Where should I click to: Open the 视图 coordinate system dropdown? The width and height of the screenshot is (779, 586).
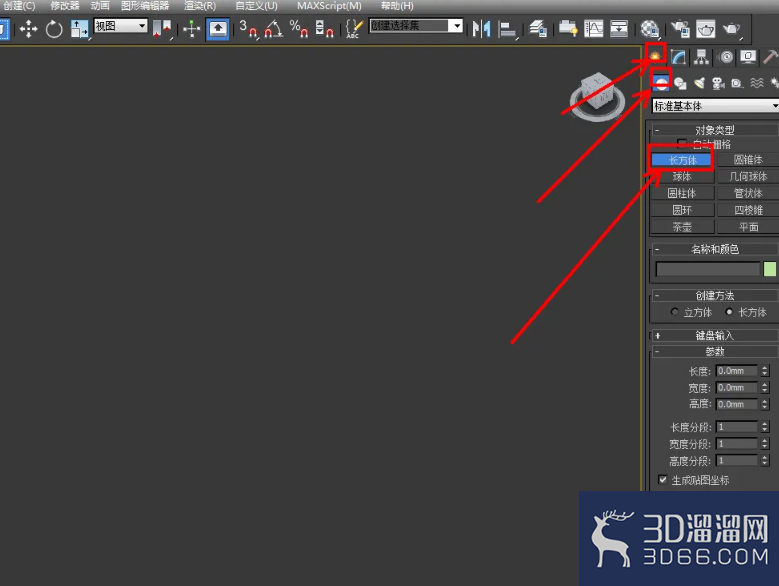[121, 25]
